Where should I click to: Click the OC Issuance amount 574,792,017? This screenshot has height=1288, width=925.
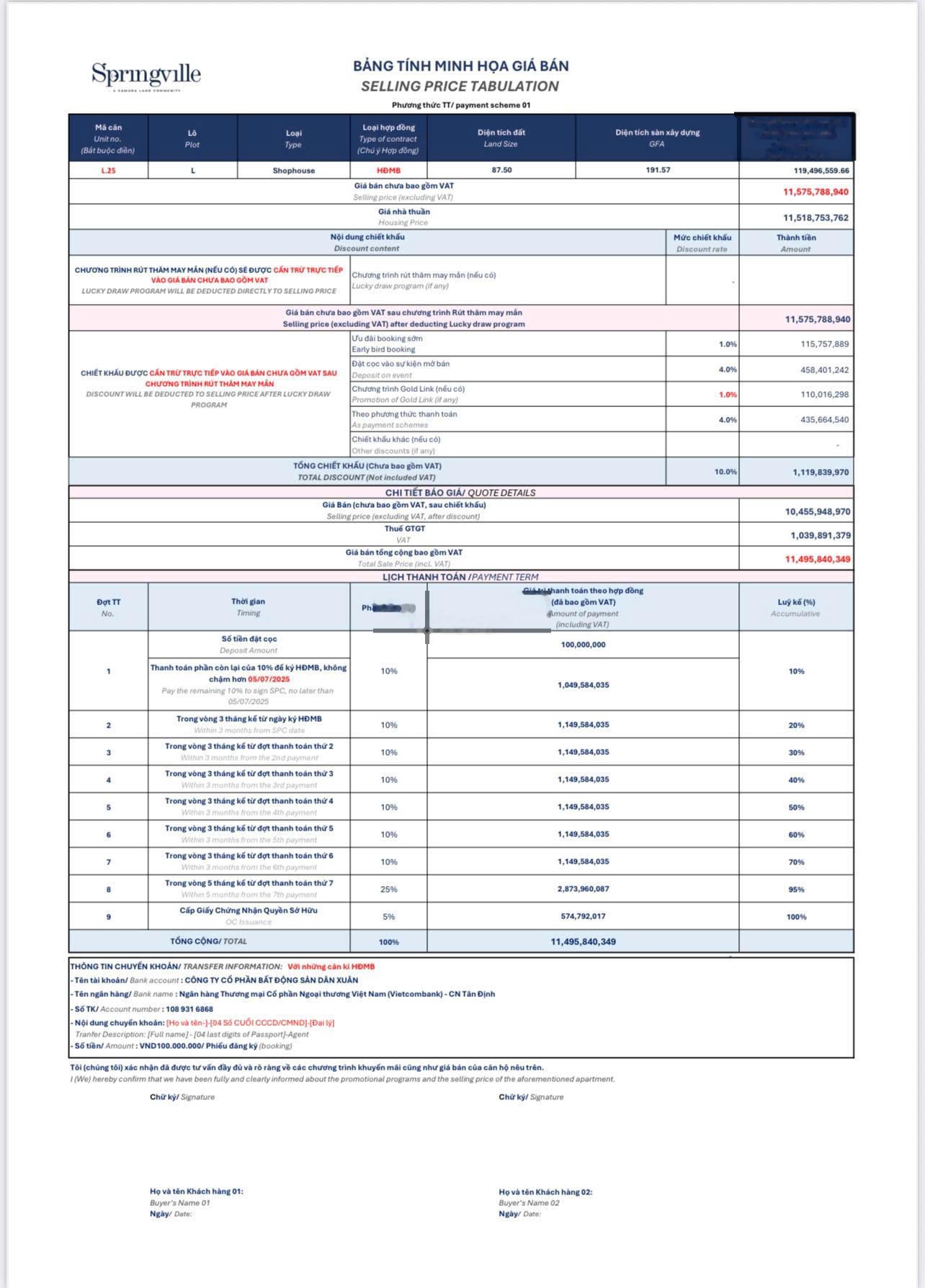pos(583,916)
